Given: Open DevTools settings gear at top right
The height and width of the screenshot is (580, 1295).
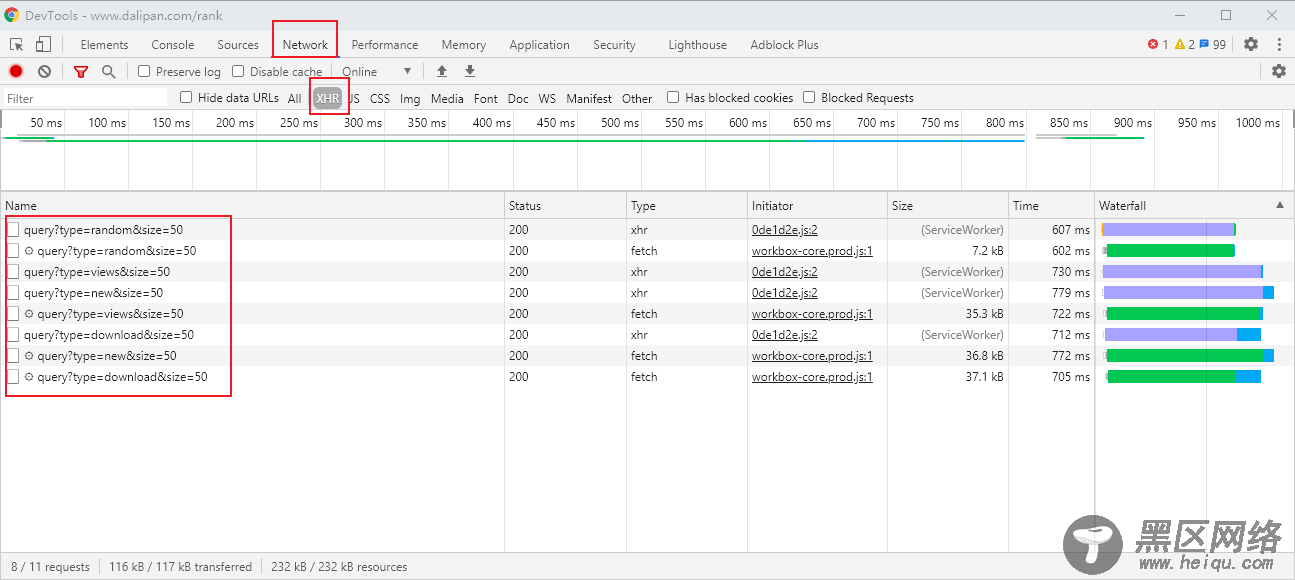Looking at the screenshot, I should [1251, 44].
